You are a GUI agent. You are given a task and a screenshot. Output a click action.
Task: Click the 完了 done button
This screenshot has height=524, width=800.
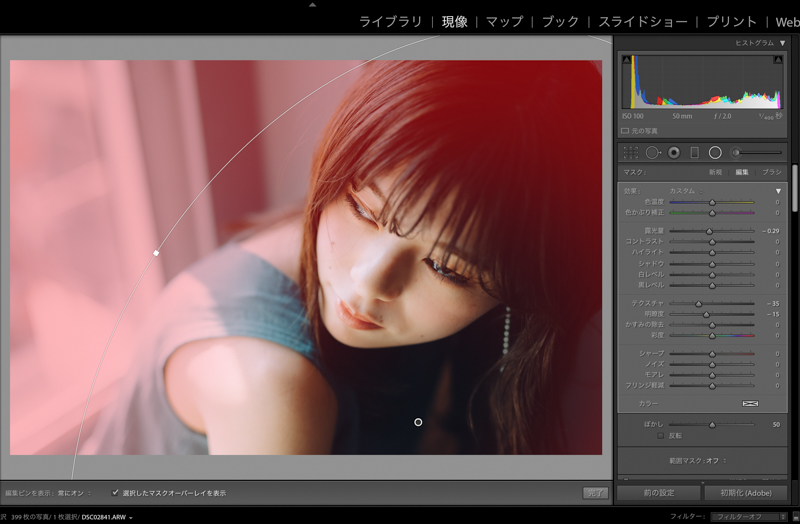coord(595,493)
